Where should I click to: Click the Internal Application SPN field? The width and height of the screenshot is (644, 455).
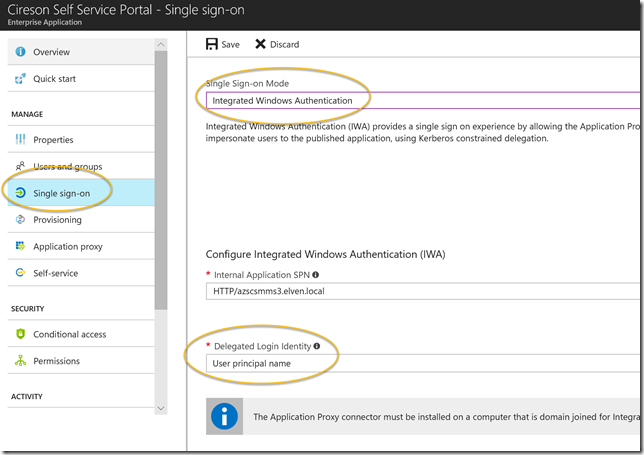pyautogui.click(x=423, y=291)
